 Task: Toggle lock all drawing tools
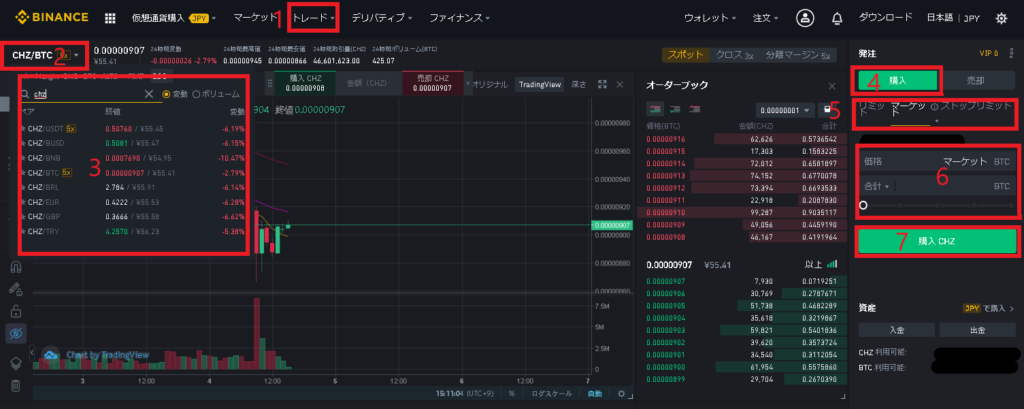pos(16,311)
